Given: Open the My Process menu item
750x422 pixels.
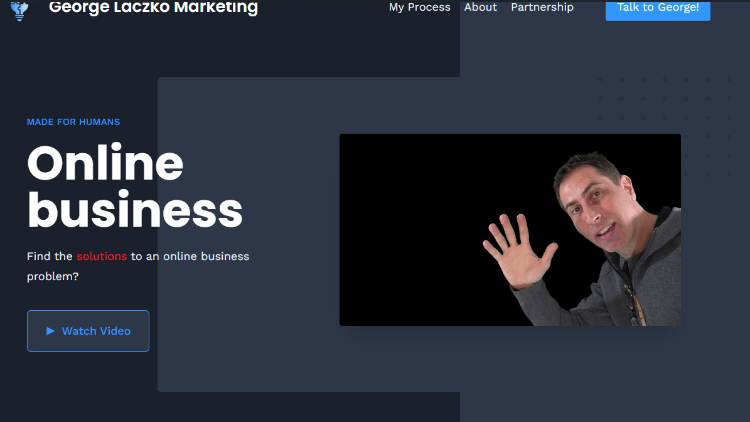Looking at the screenshot, I should tap(419, 7).
